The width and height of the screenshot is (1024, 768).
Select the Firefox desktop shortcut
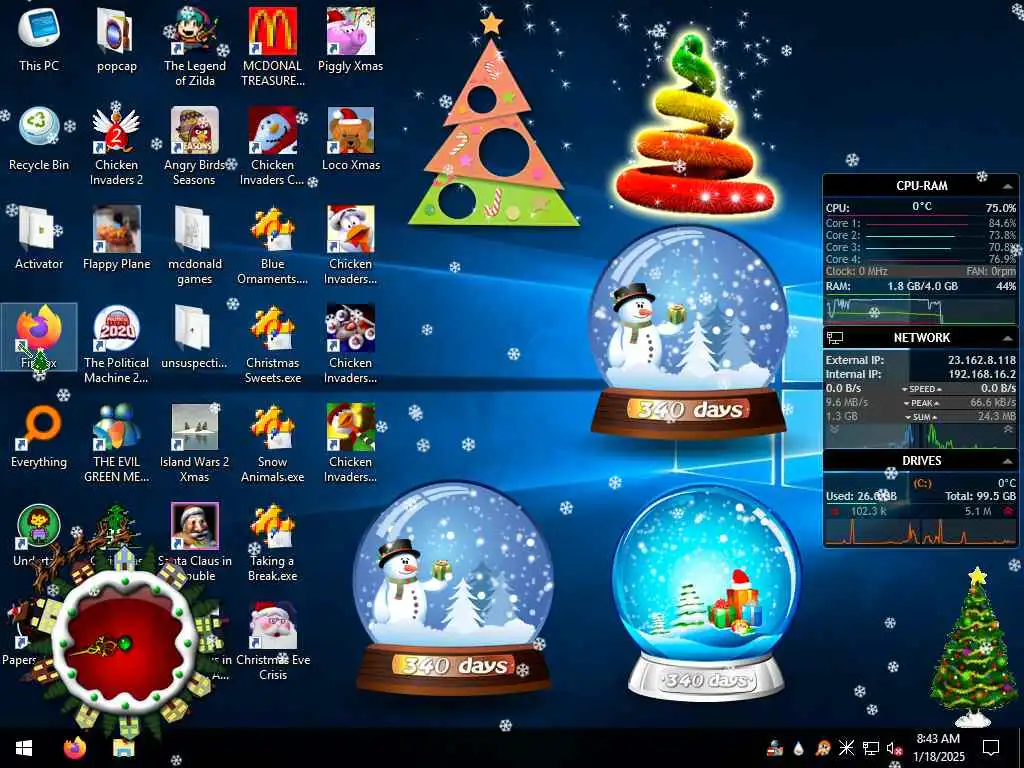point(39,337)
